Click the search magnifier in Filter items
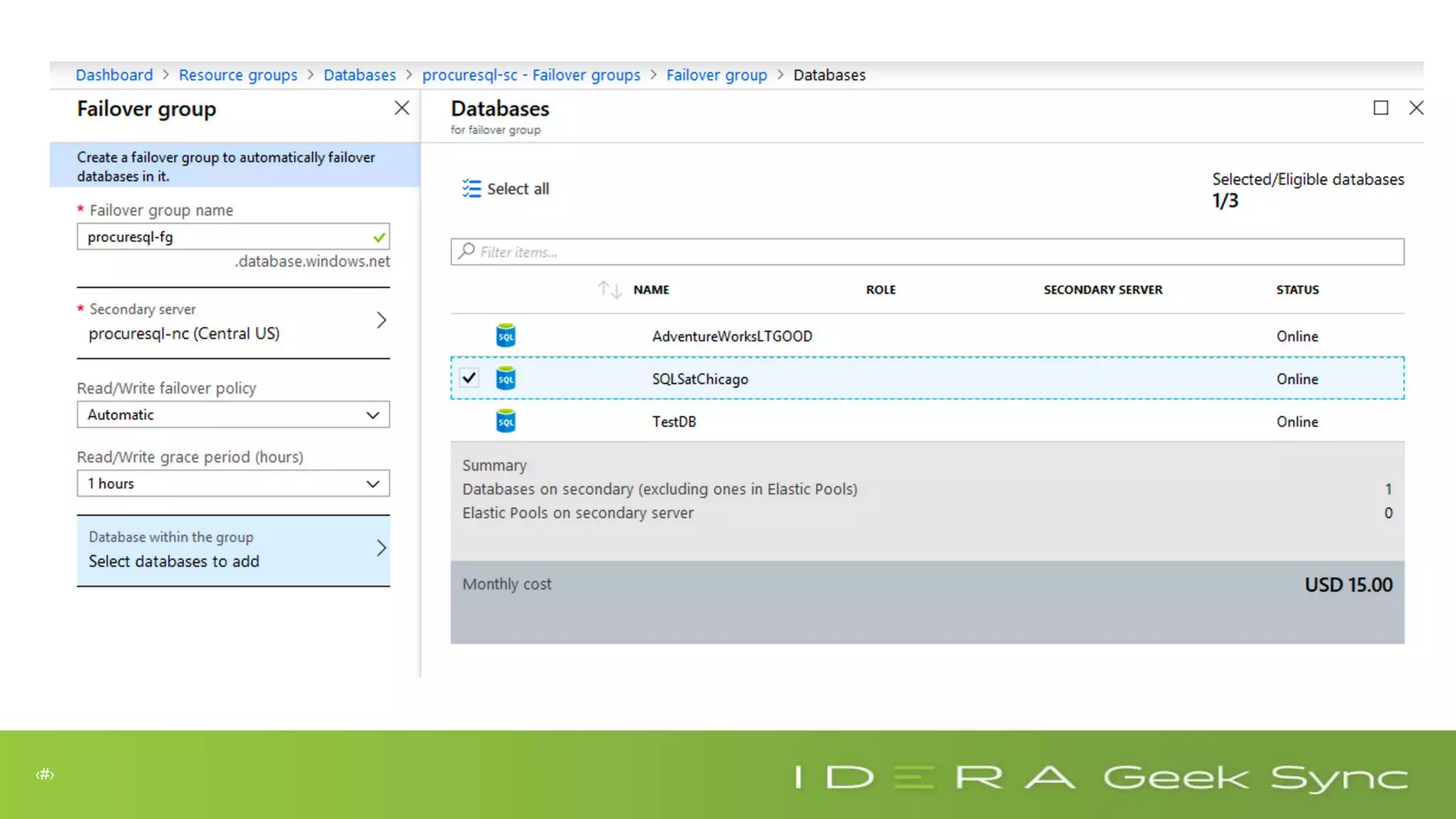 [x=466, y=251]
